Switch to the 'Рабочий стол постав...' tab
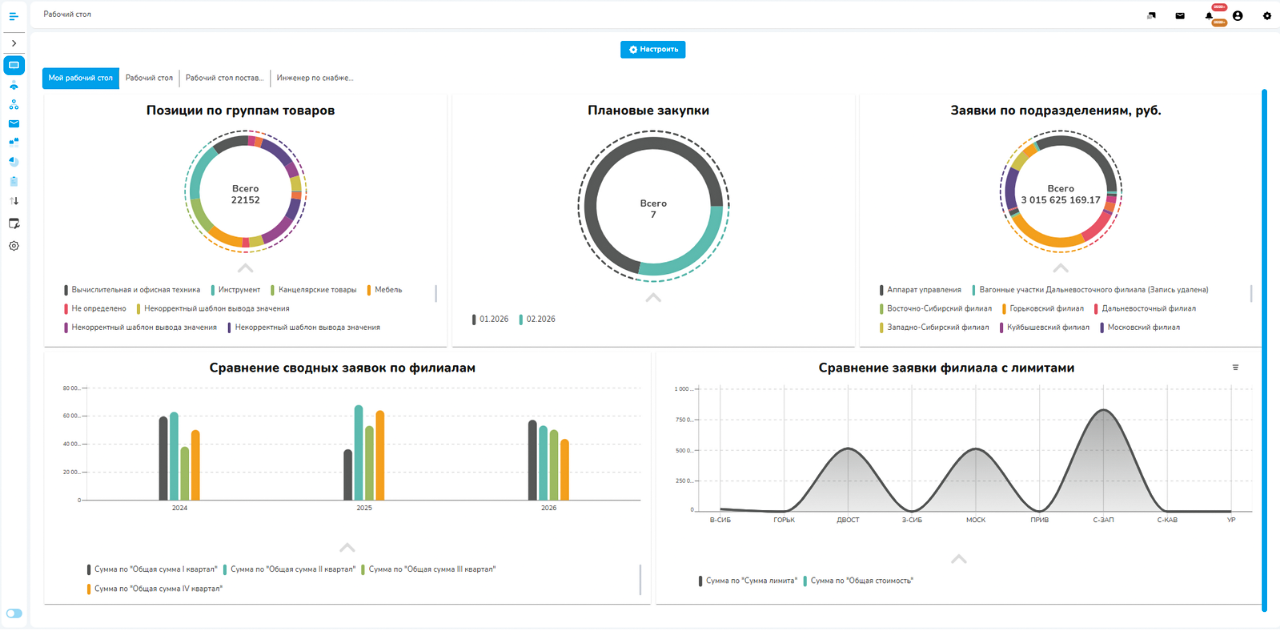1280x638 pixels. tap(225, 78)
